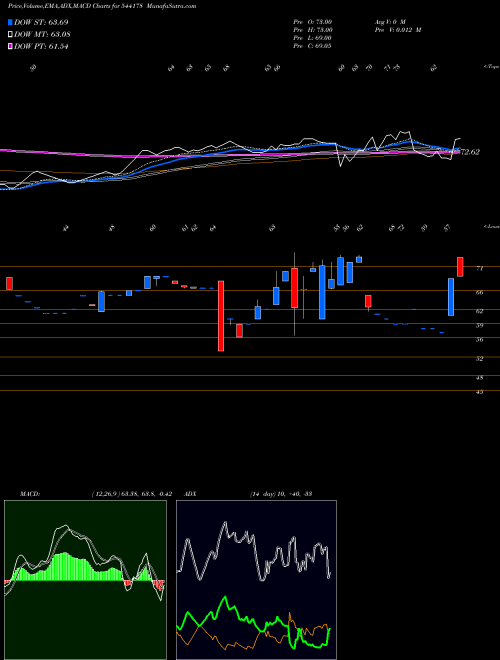This screenshot has width=500, height=660.
Task: Click the 'Pre O: 73.00' value
Action: [x=313, y=22]
